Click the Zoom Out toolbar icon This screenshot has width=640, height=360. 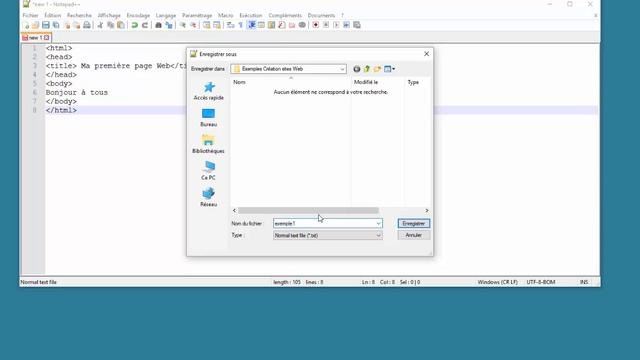pos(193,25)
